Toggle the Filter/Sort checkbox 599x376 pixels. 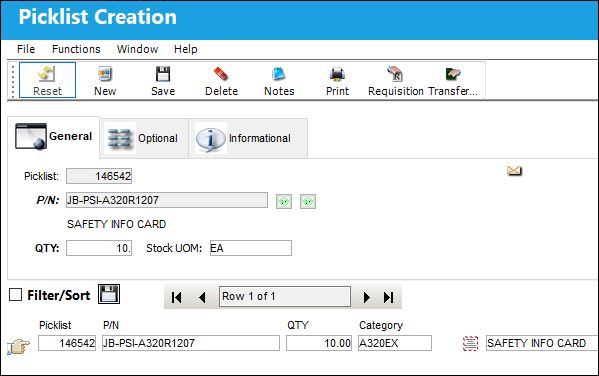[x=15, y=295]
